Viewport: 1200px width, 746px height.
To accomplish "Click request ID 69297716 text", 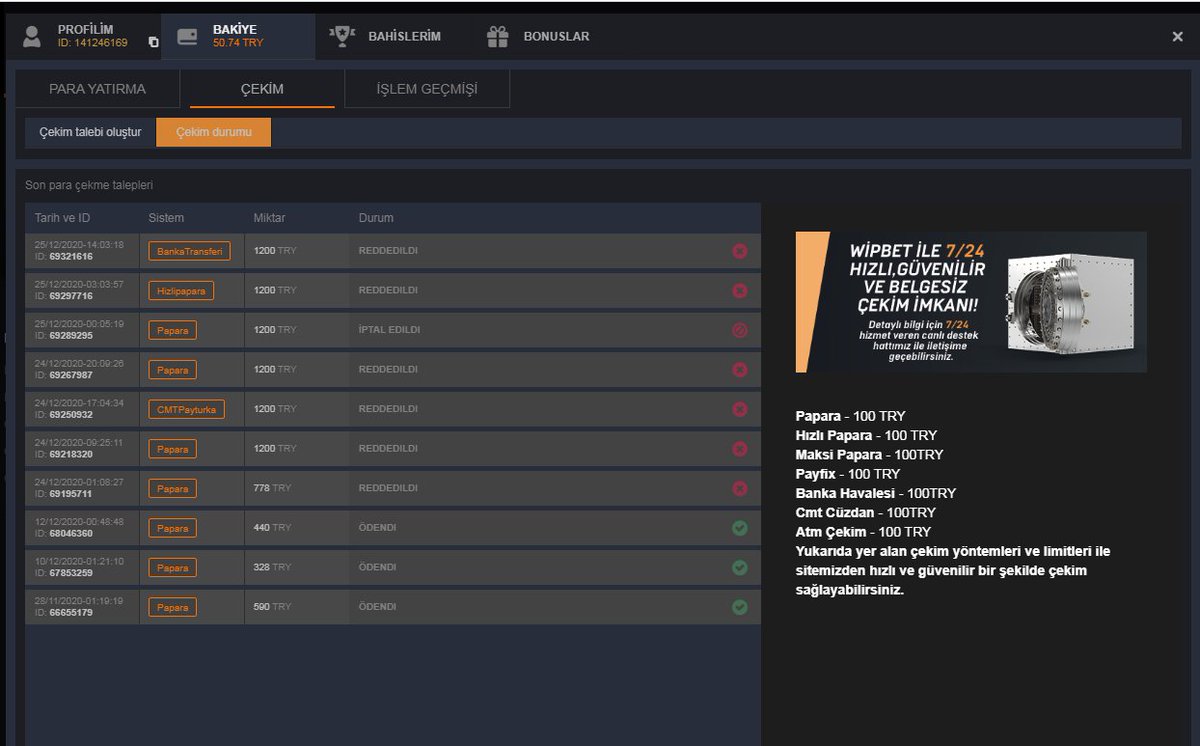I will pyautogui.click(x=63, y=297).
